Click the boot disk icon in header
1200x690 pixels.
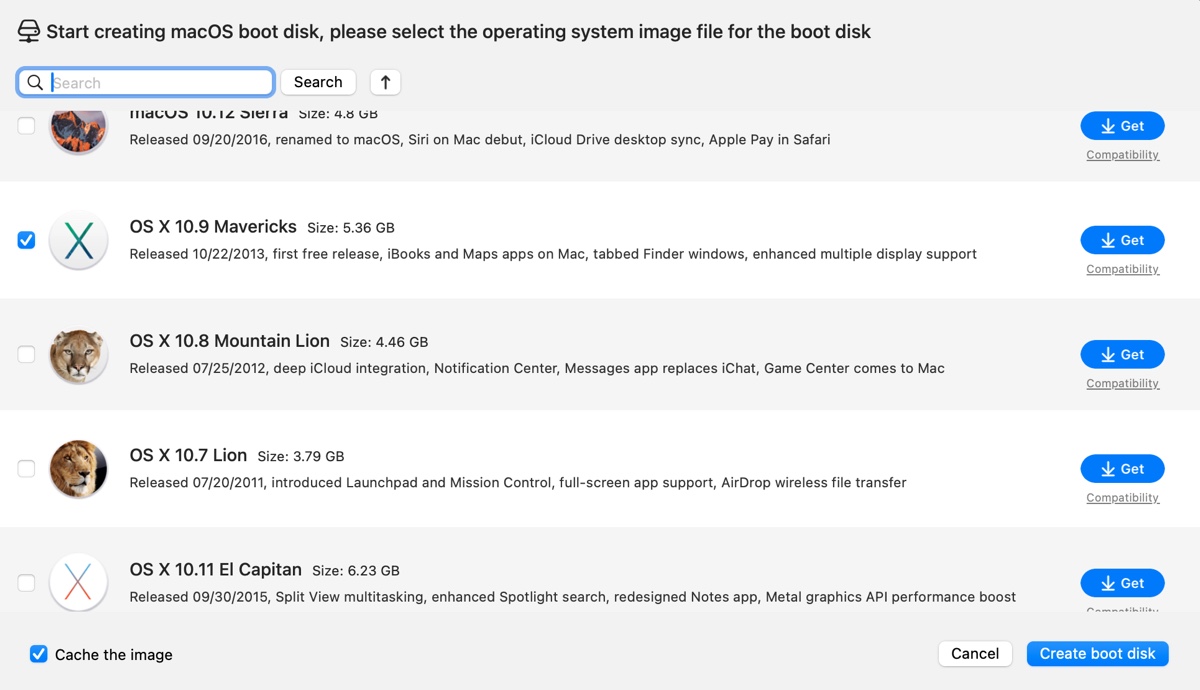pos(28,32)
